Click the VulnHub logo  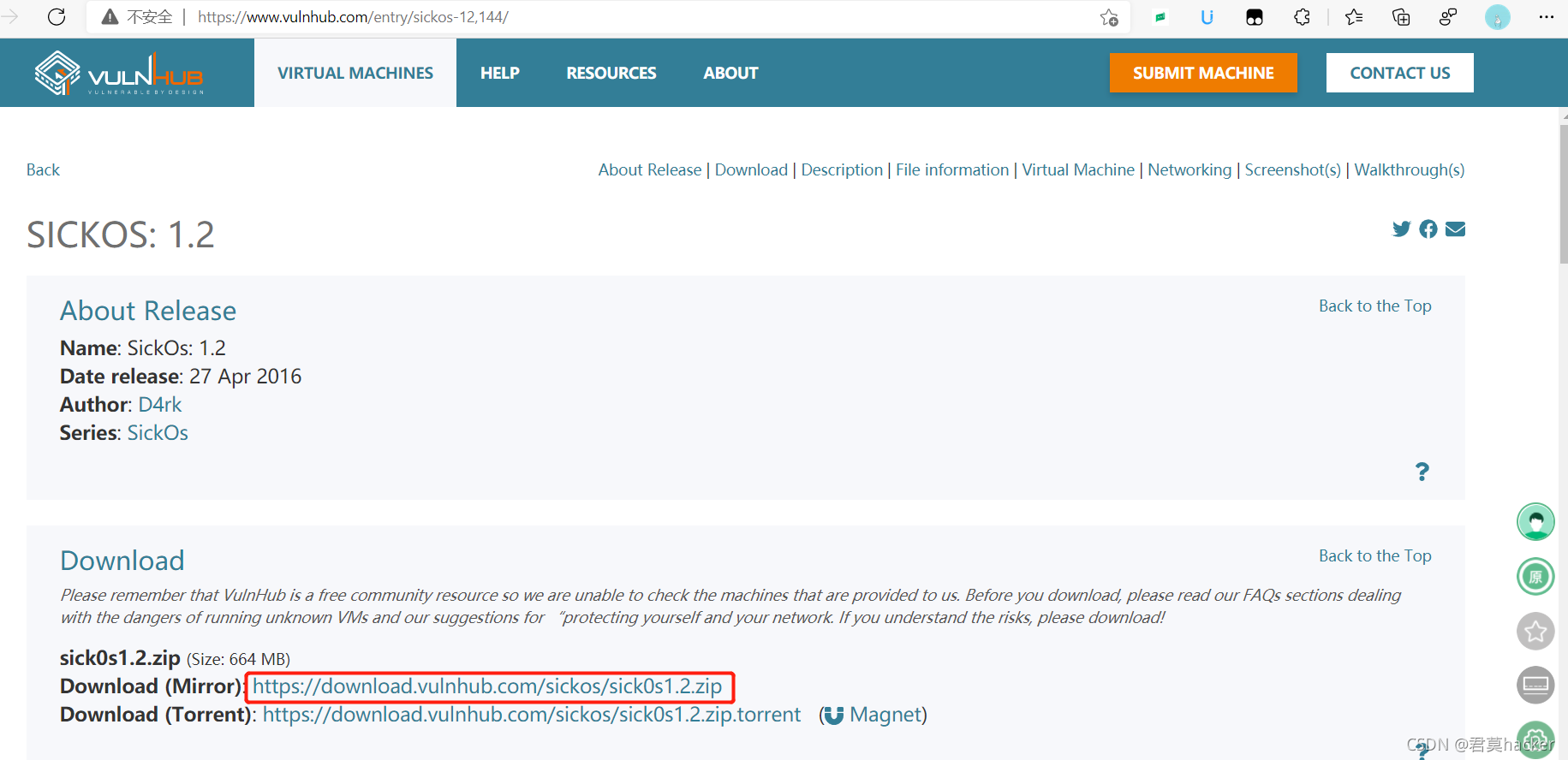119,73
